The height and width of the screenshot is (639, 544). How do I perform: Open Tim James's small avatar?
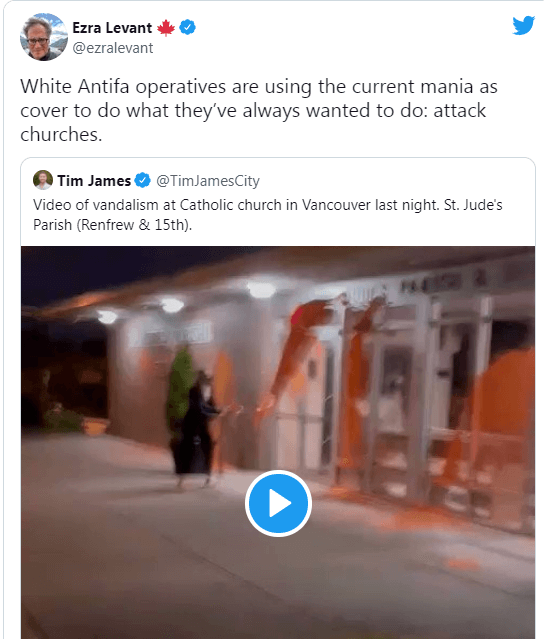tap(43, 180)
